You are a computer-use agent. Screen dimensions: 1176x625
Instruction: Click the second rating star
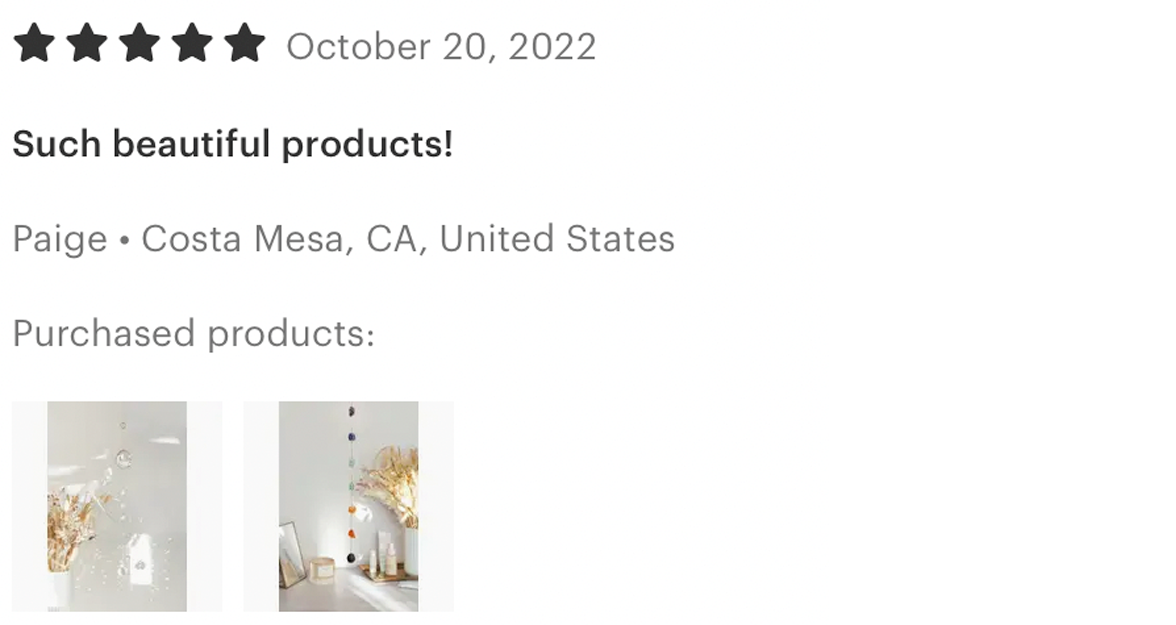tap(87, 43)
